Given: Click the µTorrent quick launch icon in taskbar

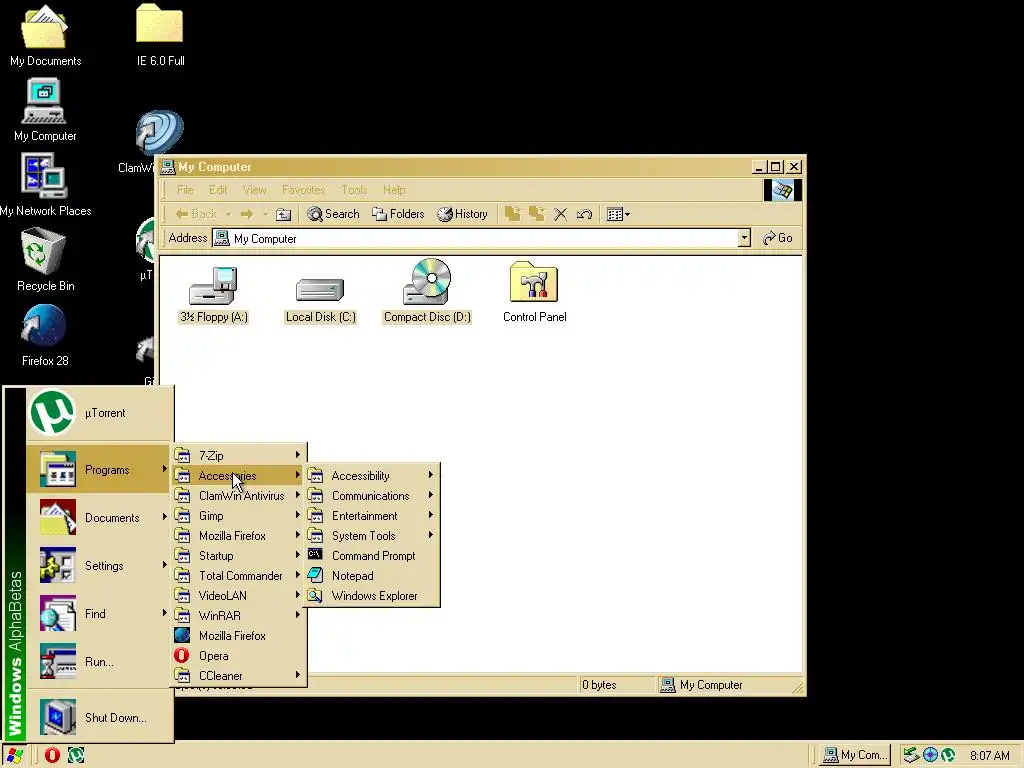Looking at the screenshot, I should pyautogui.click(x=76, y=755).
